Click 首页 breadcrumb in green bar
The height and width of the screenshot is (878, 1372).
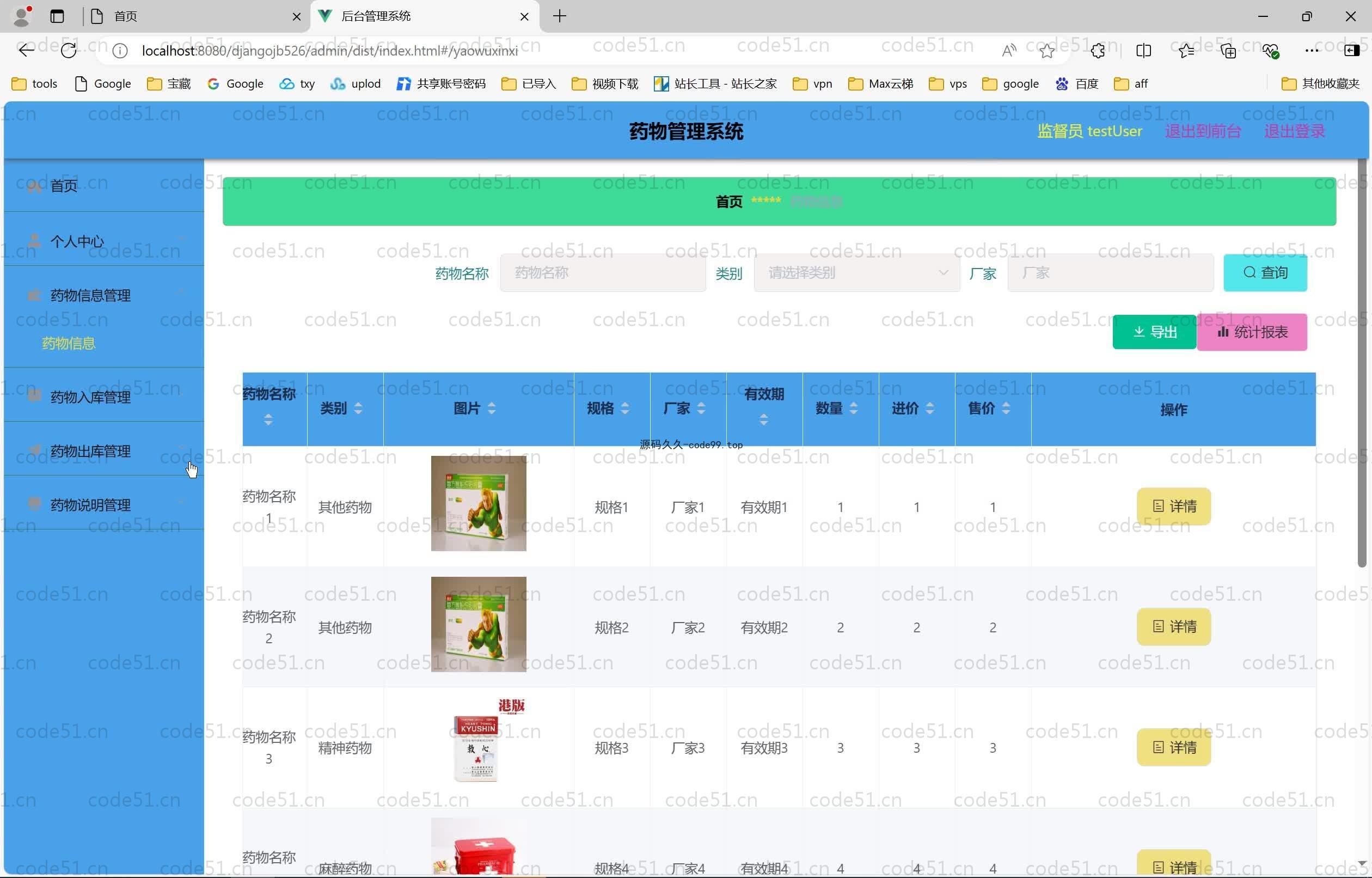[728, 202]
